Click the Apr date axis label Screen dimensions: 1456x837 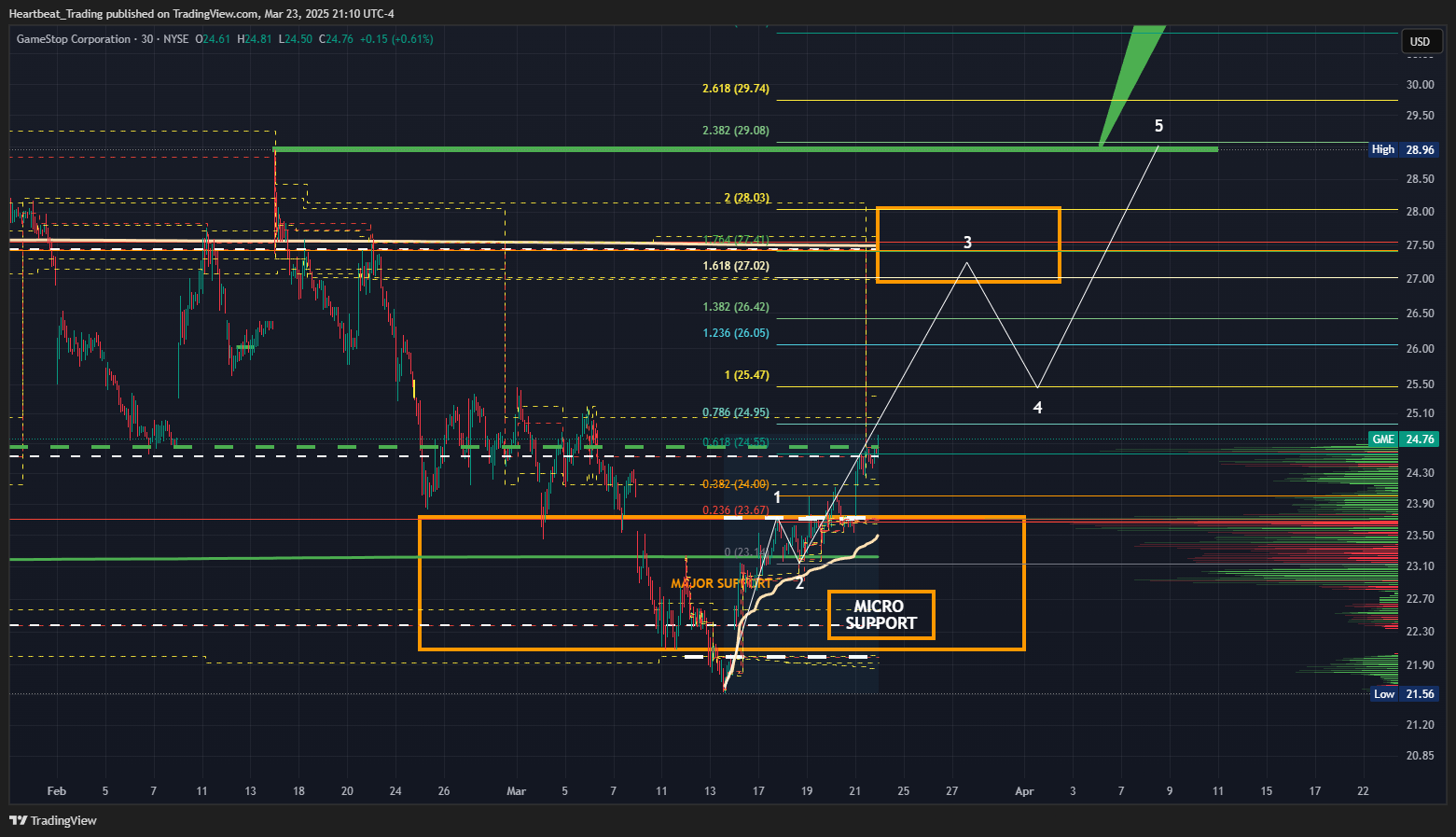coord(1024,791)
